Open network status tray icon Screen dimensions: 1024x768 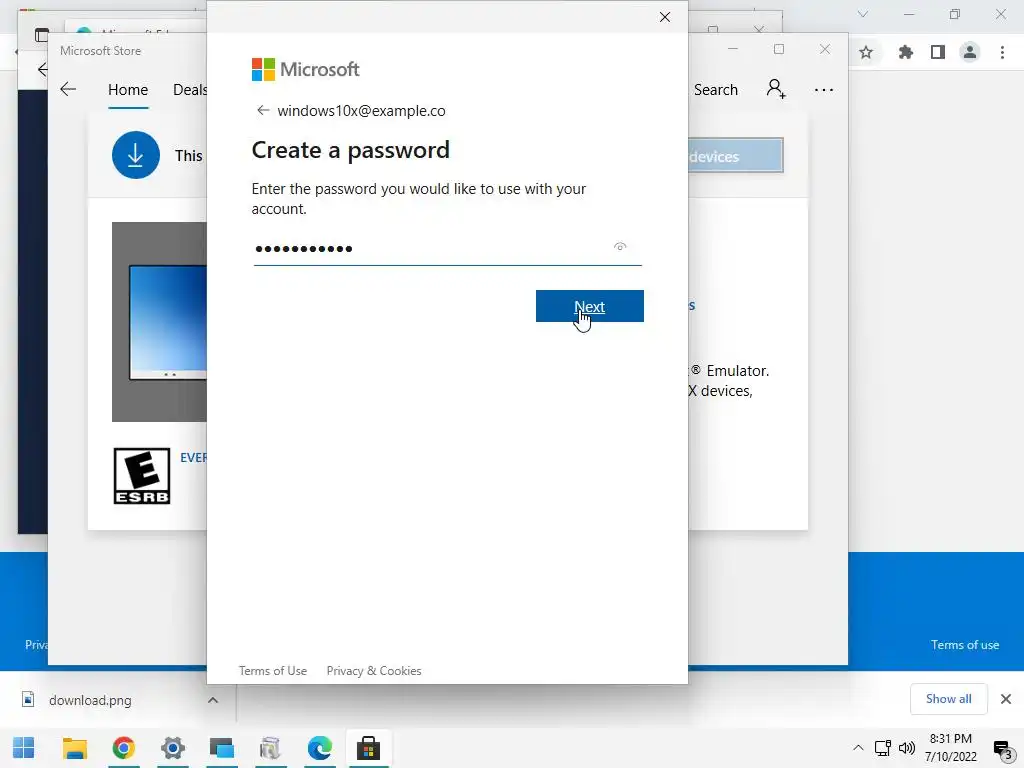pos(882,748)
